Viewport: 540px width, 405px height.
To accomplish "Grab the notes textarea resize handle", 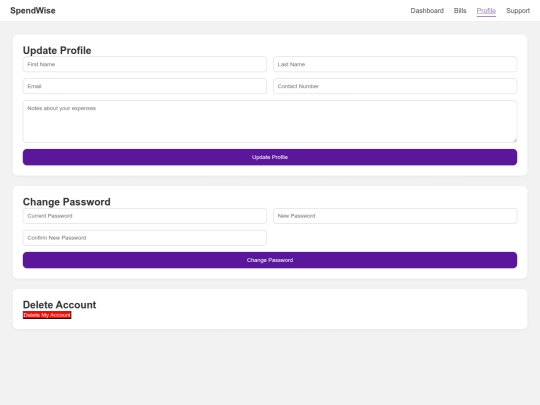I will pyautogui.click(x=515, y=140).
